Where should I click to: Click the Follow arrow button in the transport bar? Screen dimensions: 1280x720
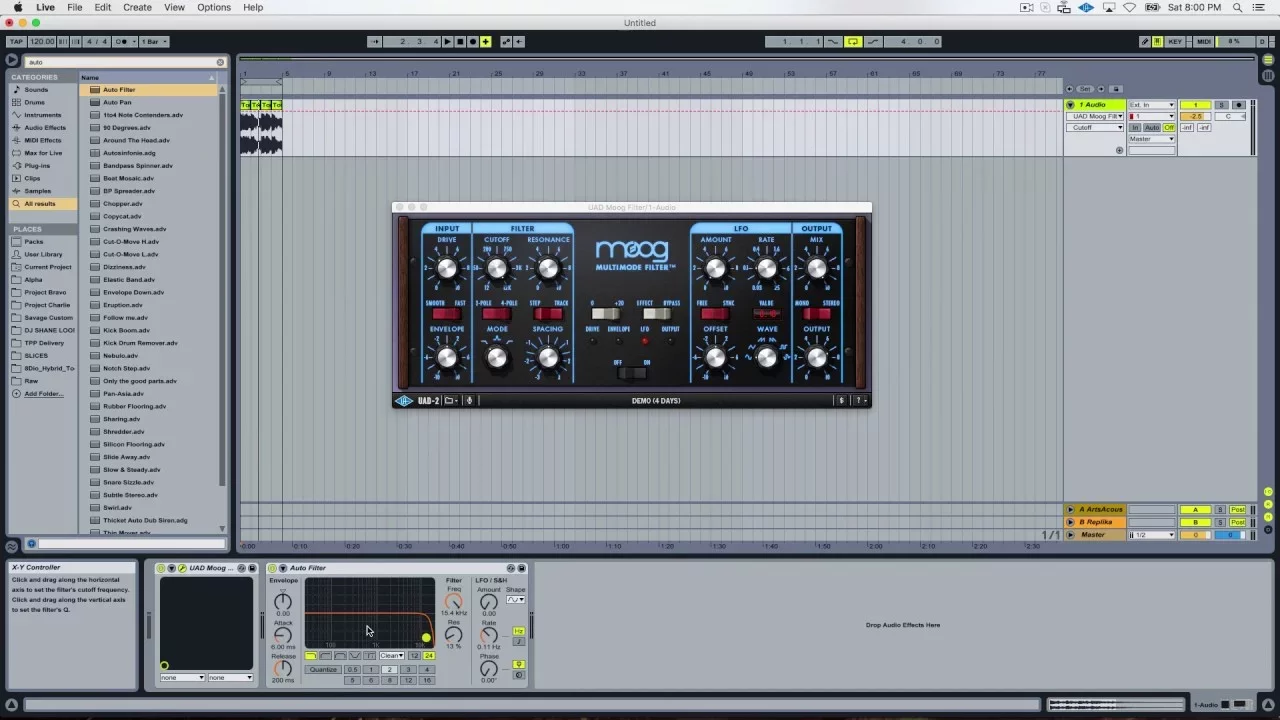pos(375,41)
